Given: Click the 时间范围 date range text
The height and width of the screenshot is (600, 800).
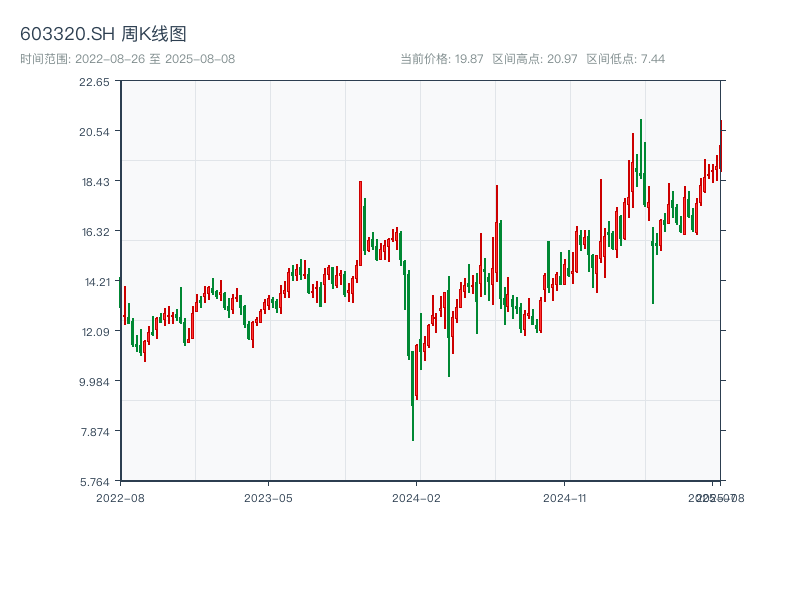Looking at the screenshot, I should coord(127,59).
